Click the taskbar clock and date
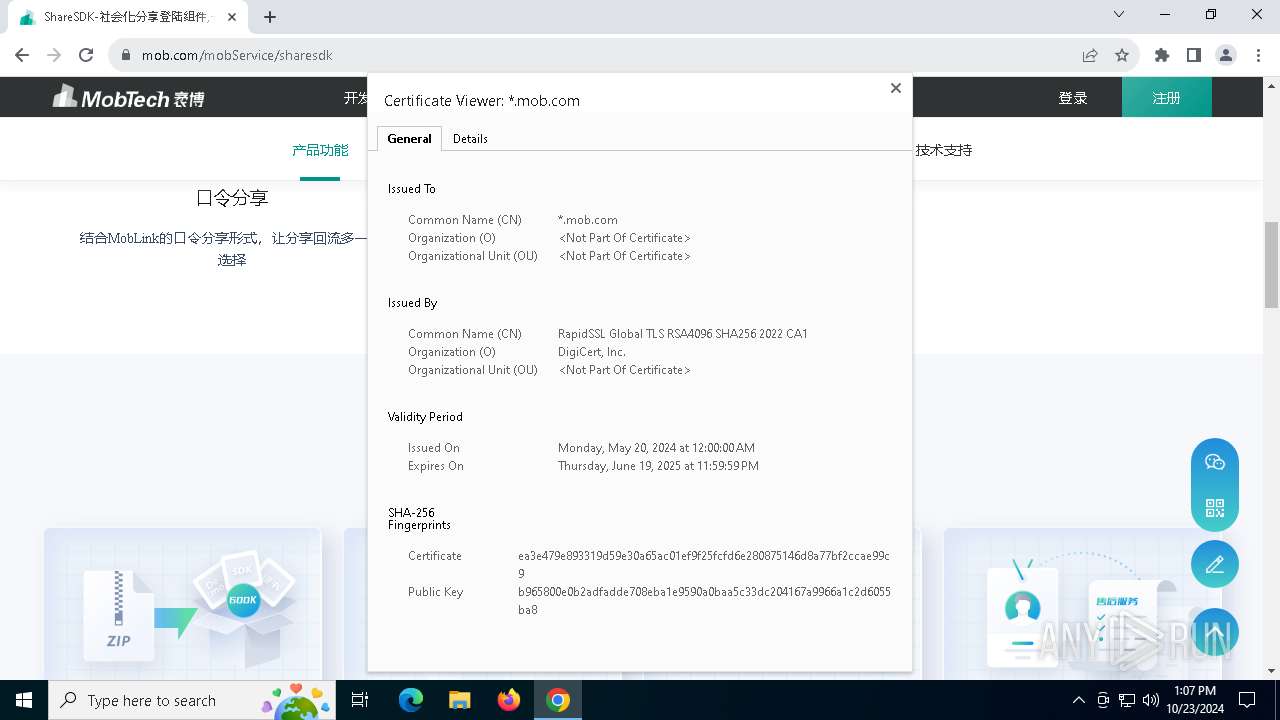 pyautogui.click(x=1194, y=700)
